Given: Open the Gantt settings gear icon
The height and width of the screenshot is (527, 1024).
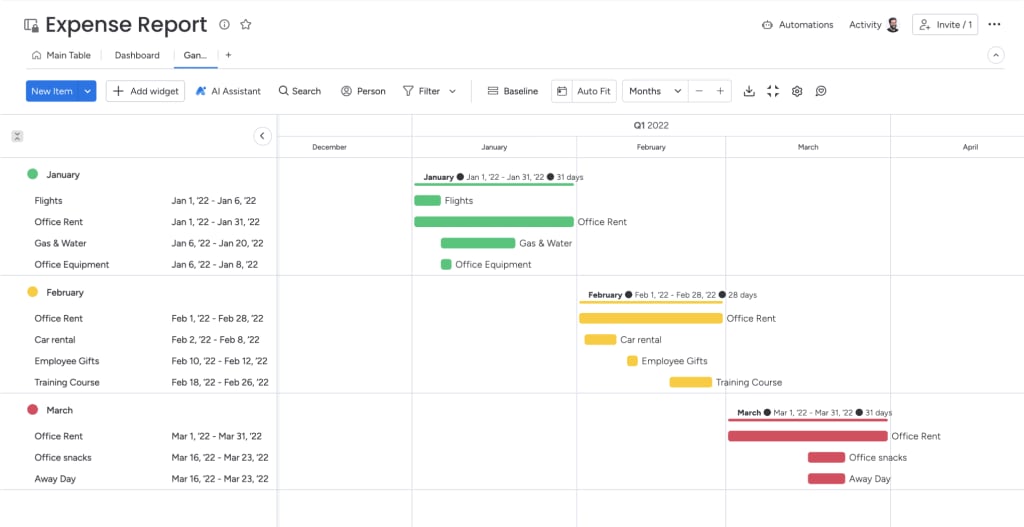Looking at the screenshot, I should pyautogui.click(x=797, y=91).
